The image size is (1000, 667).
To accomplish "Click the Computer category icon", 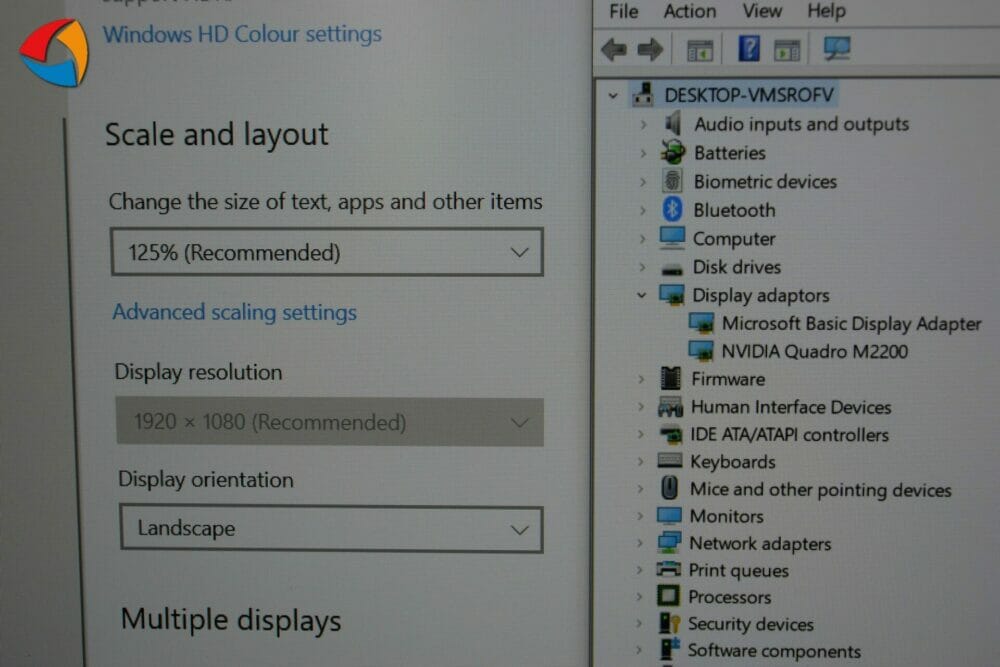I will (x=672, y=238).
